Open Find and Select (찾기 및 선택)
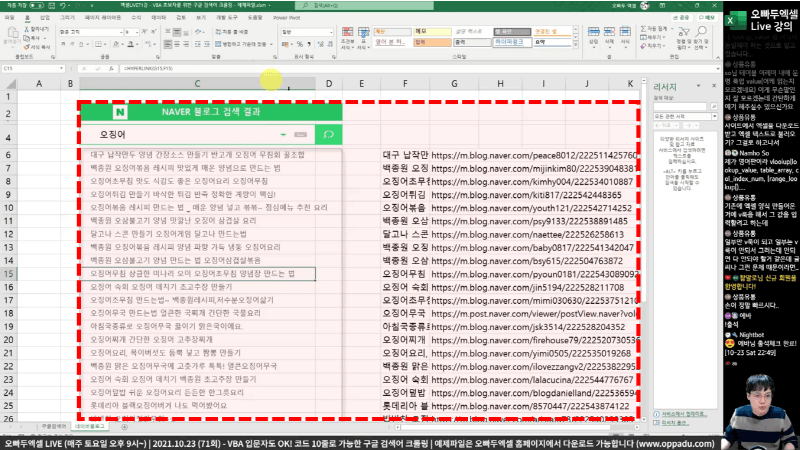The height and width of the screenshot is (450, 800). tap(701, 38)
